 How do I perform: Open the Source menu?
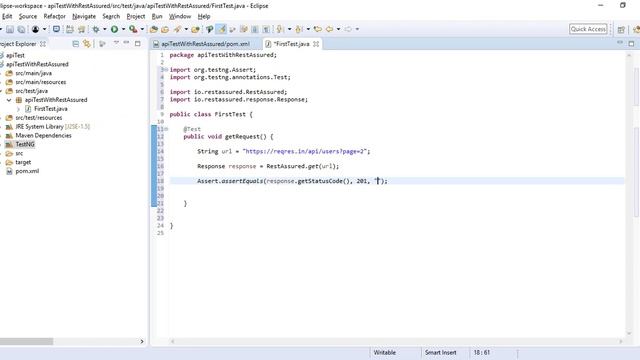(28, 16)
